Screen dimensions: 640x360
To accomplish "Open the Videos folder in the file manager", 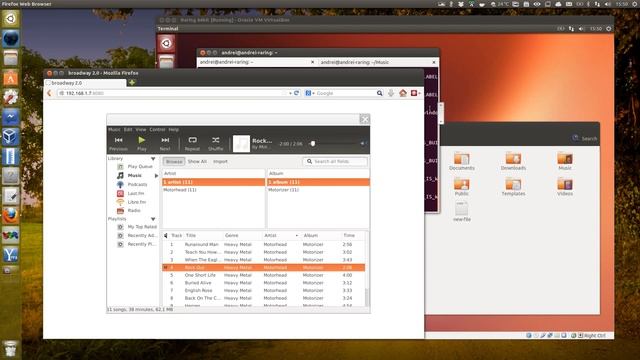I will point(565,187).
